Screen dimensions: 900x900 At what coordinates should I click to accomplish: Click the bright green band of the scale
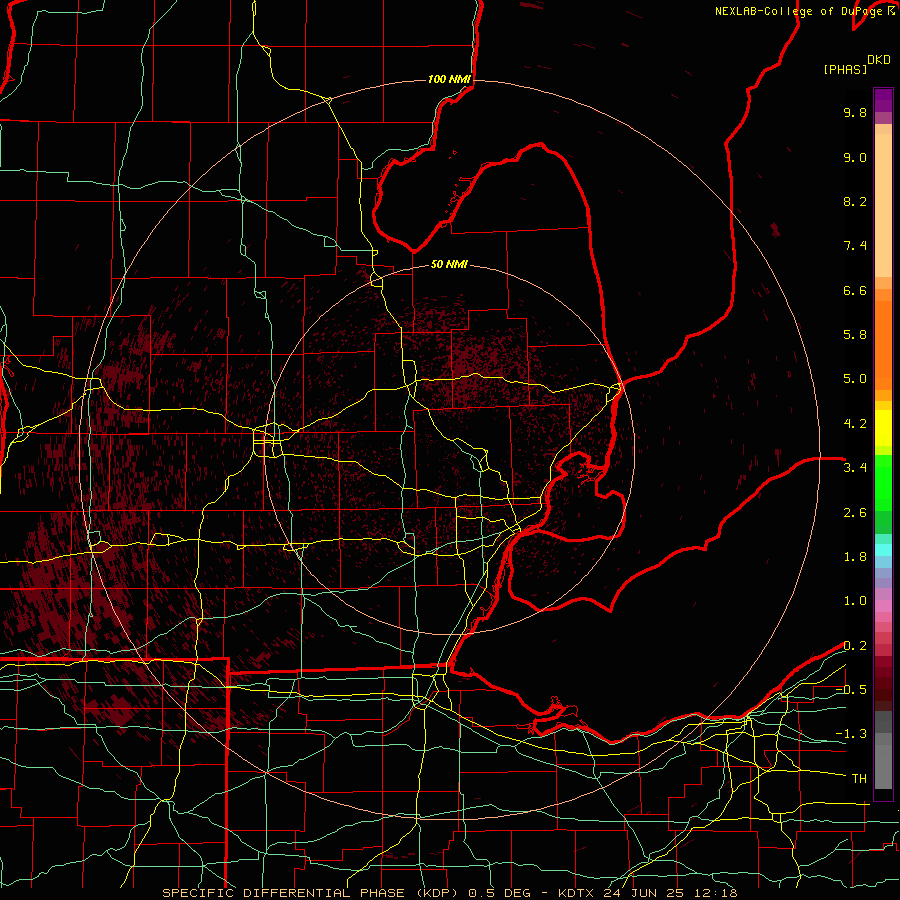883,482
